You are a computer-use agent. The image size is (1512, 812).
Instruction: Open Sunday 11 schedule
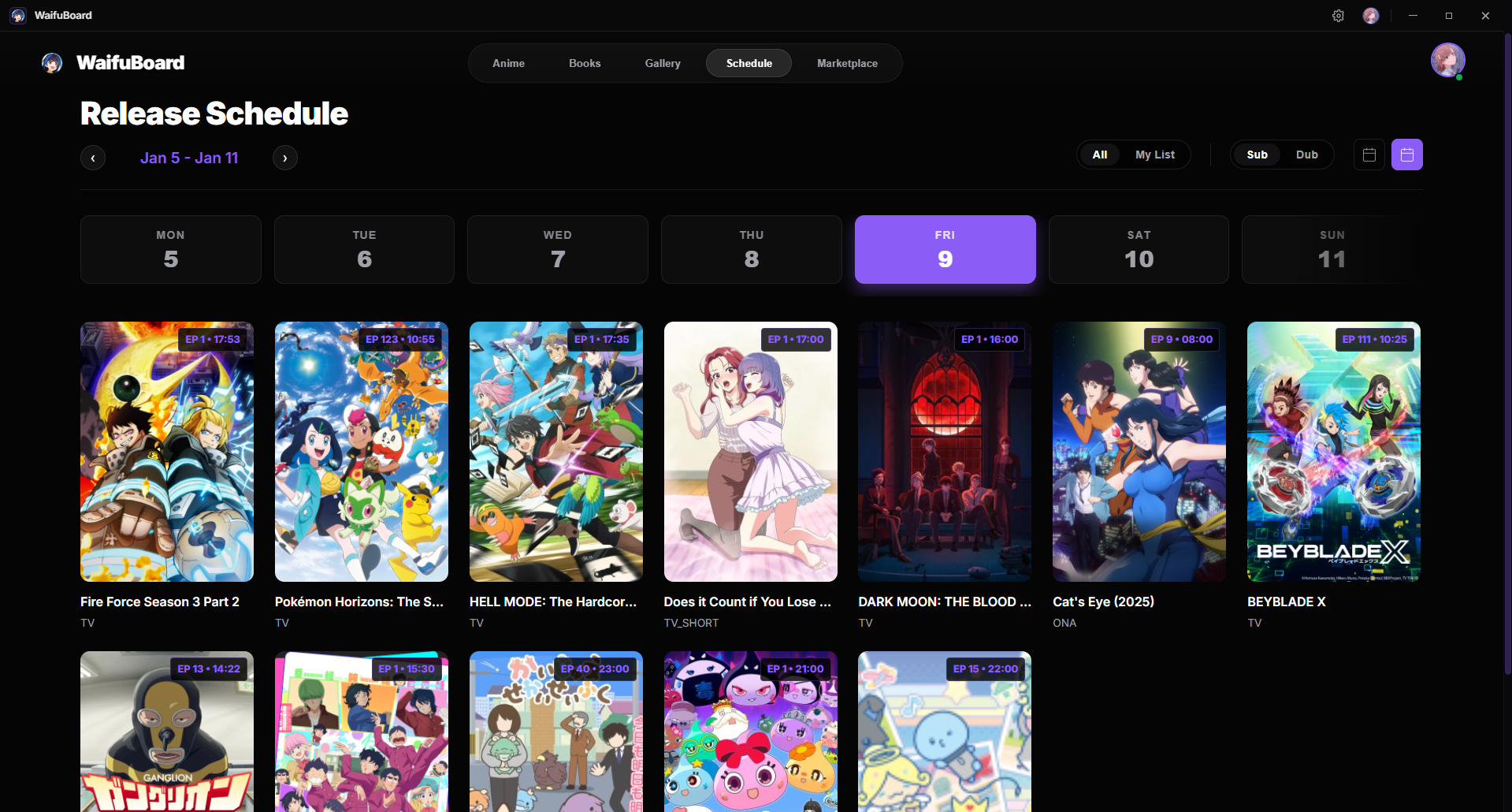tap(1332, 249)
